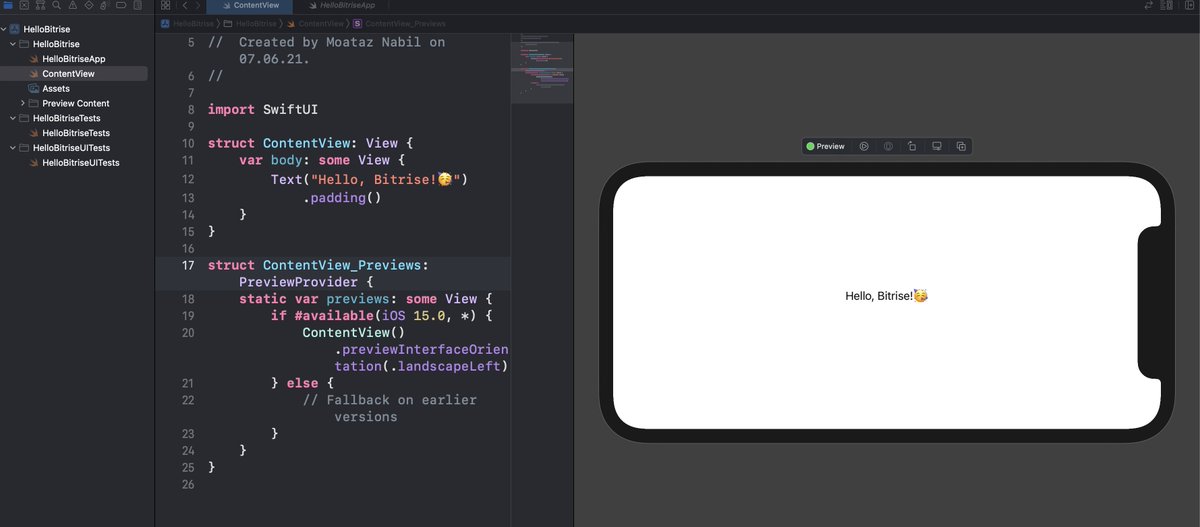Image resolution: width=1200 pixels, height=527 pixels.
Task: Open the Project navigator folder icon
Action: [x=8, y=5]
